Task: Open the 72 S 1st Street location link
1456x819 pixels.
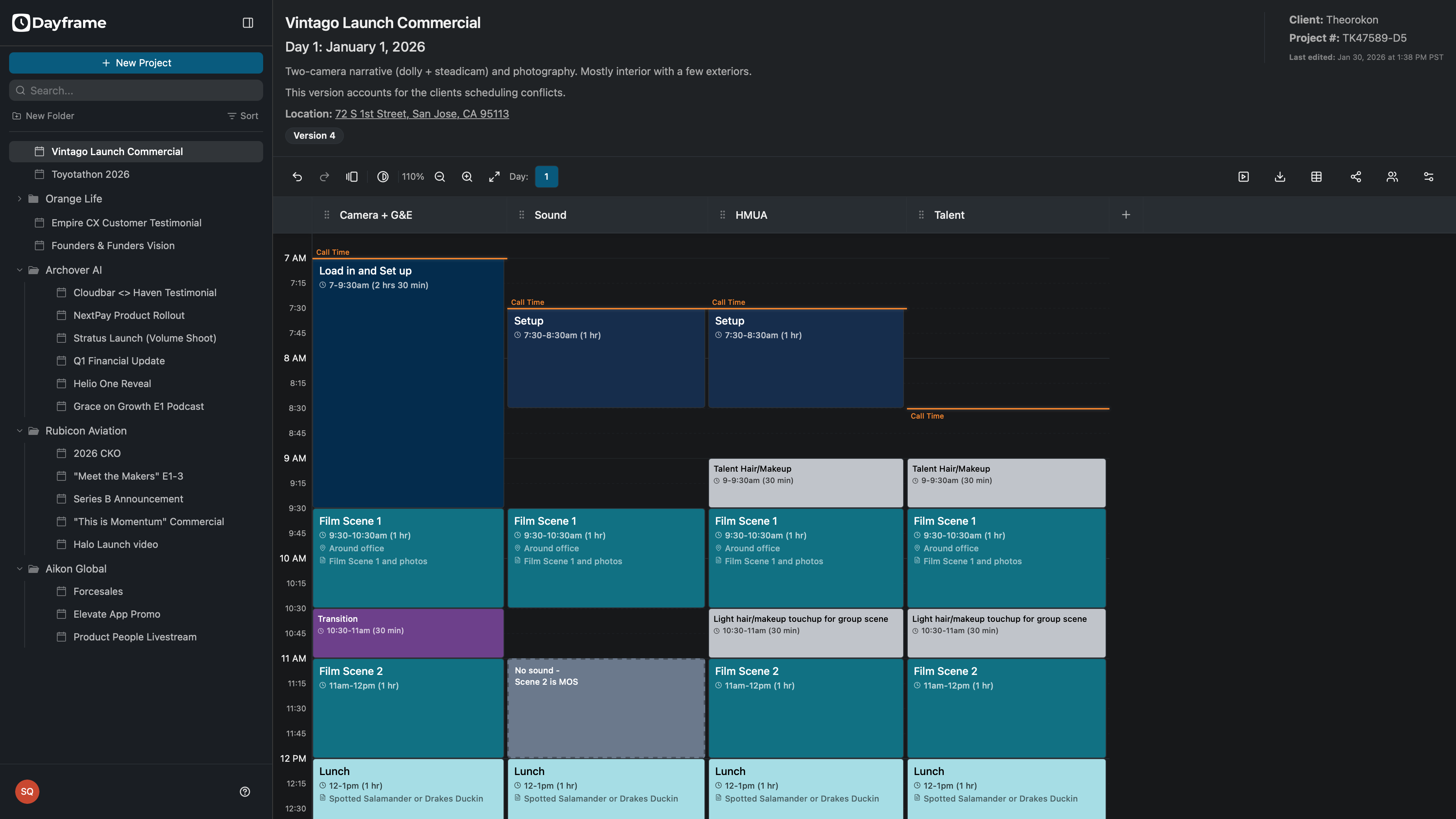Action: [x=422, y=114]
